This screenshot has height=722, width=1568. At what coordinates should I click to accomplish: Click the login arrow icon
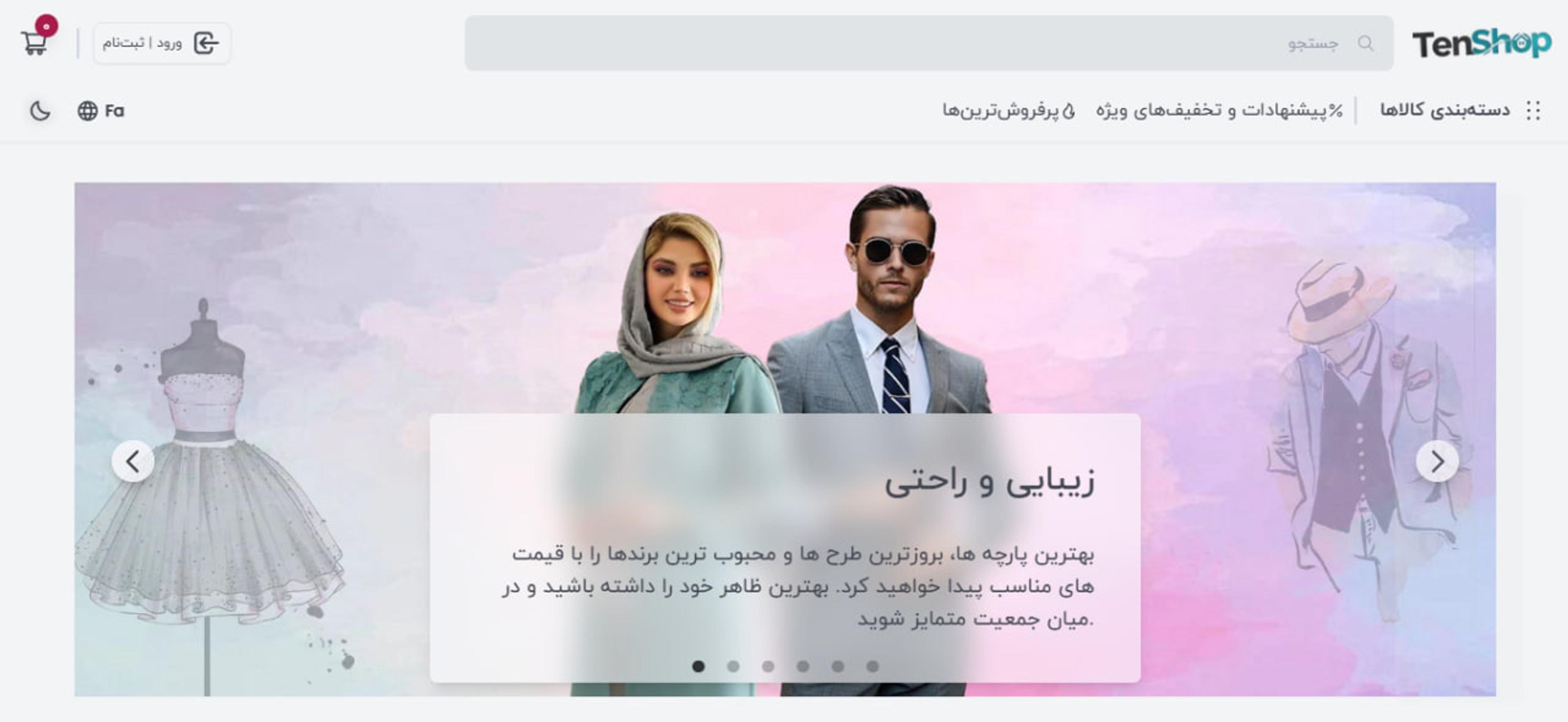[x=206, y=43]
